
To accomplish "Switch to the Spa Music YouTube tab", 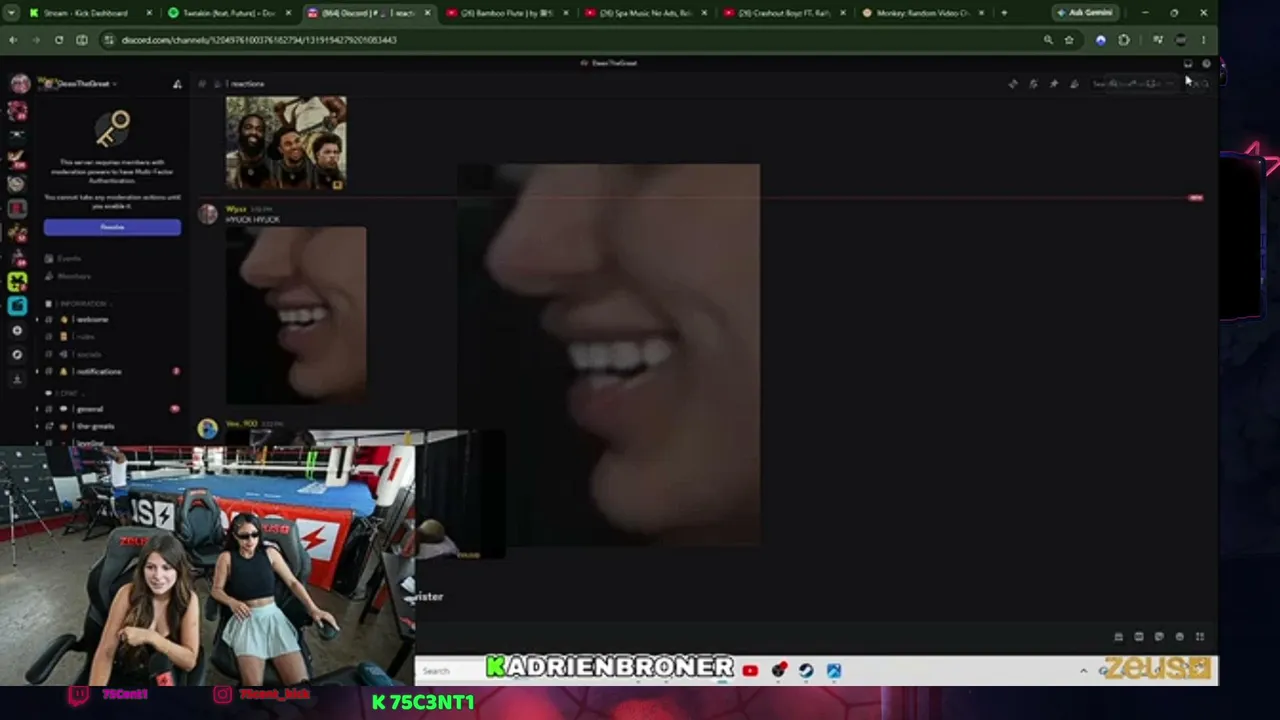I will pos(645,13).
